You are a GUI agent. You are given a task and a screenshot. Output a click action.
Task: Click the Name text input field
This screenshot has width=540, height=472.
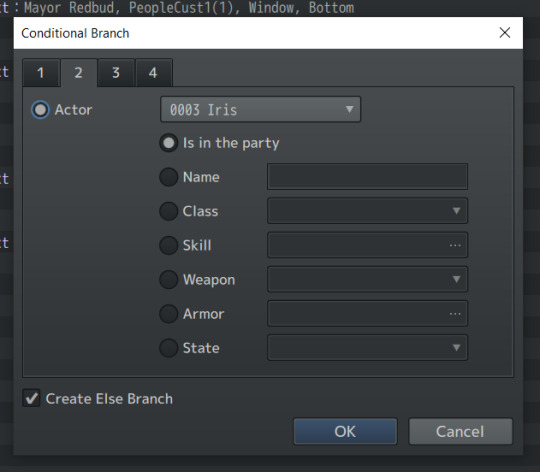(367, 177)
